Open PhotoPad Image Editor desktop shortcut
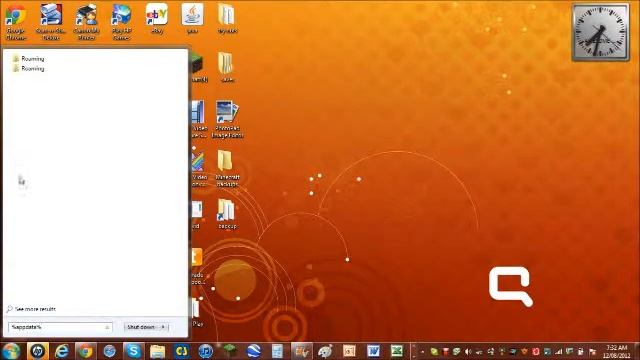This screenshot has height=360, width=640. (227, 120)
